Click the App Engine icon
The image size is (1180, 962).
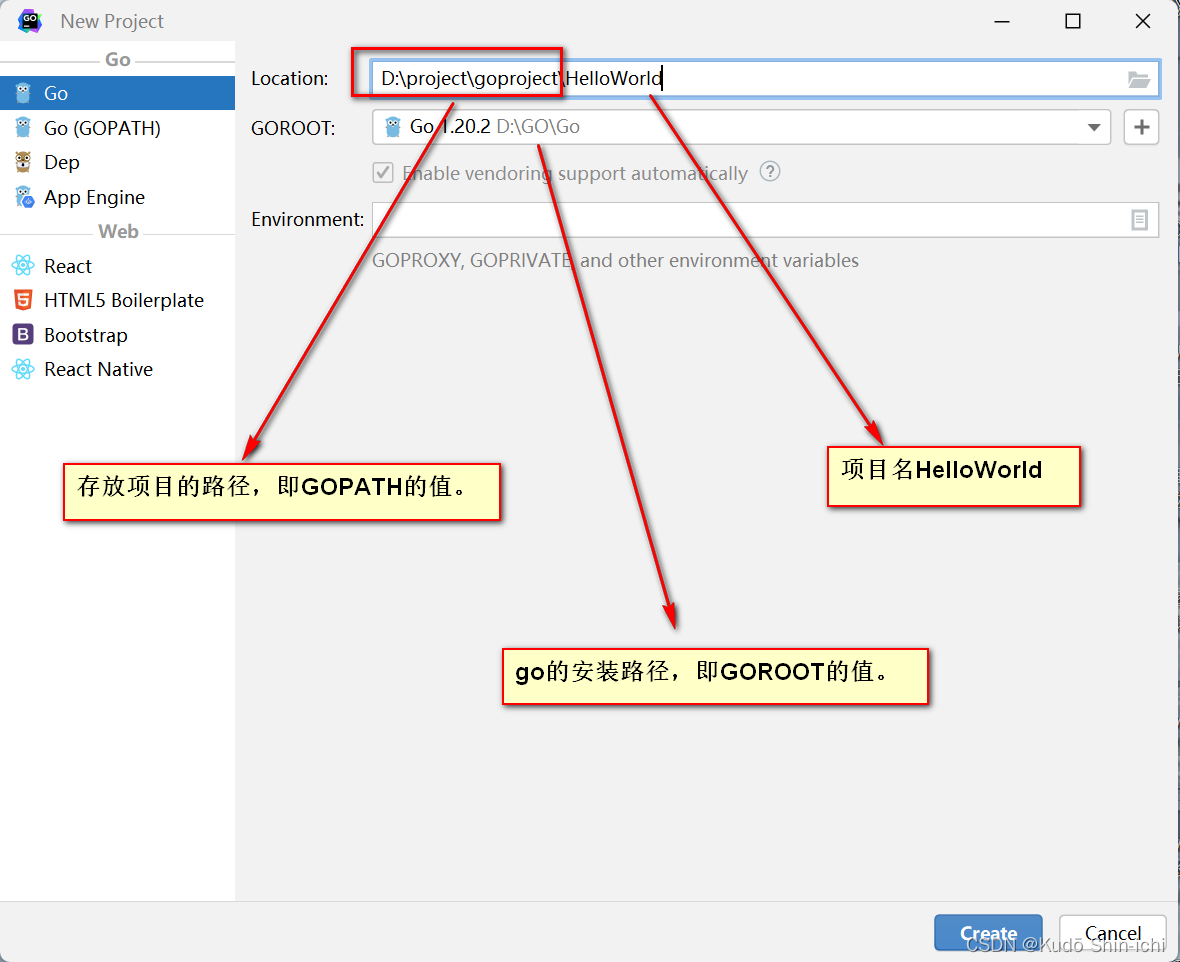[24, 197]
